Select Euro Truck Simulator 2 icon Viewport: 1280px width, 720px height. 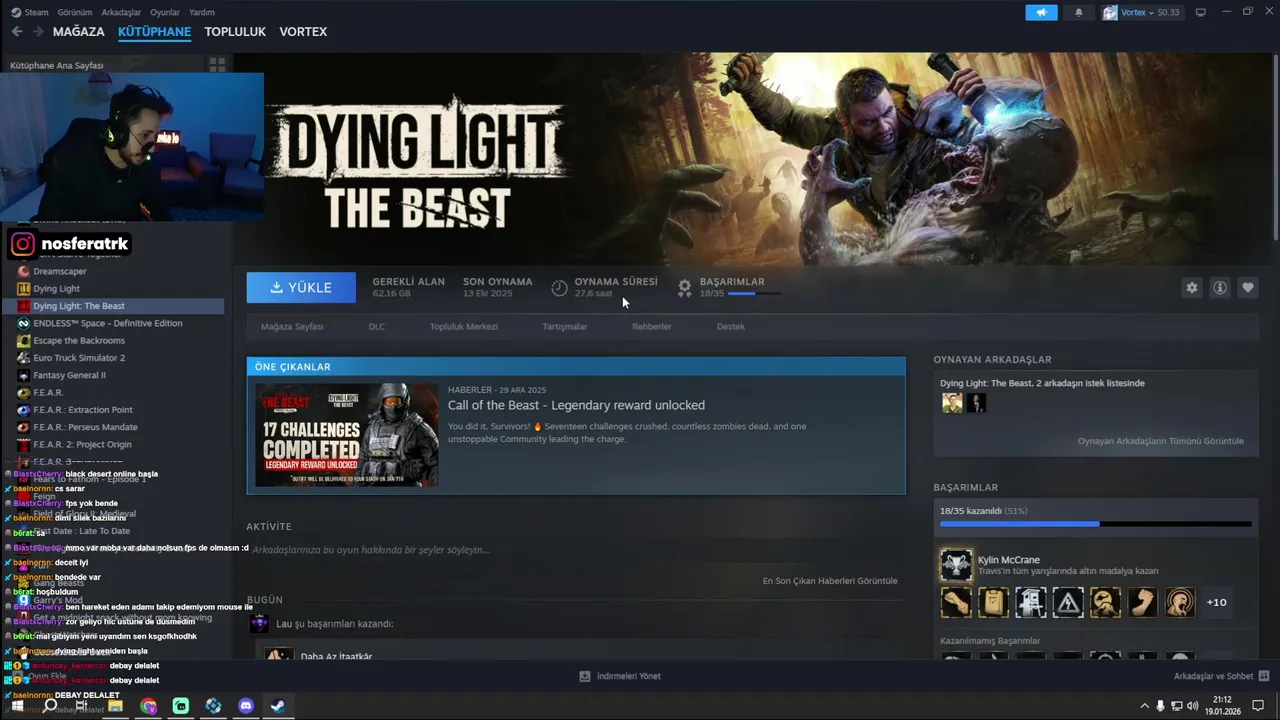point(24,358)
